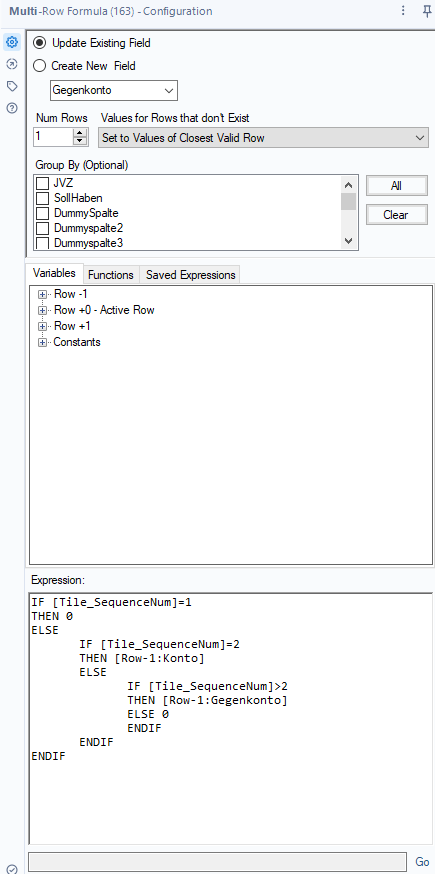This screenshot has height=874, width=435.
Task: Open the Help question mark icon
Action: click(x=12, y=108)
